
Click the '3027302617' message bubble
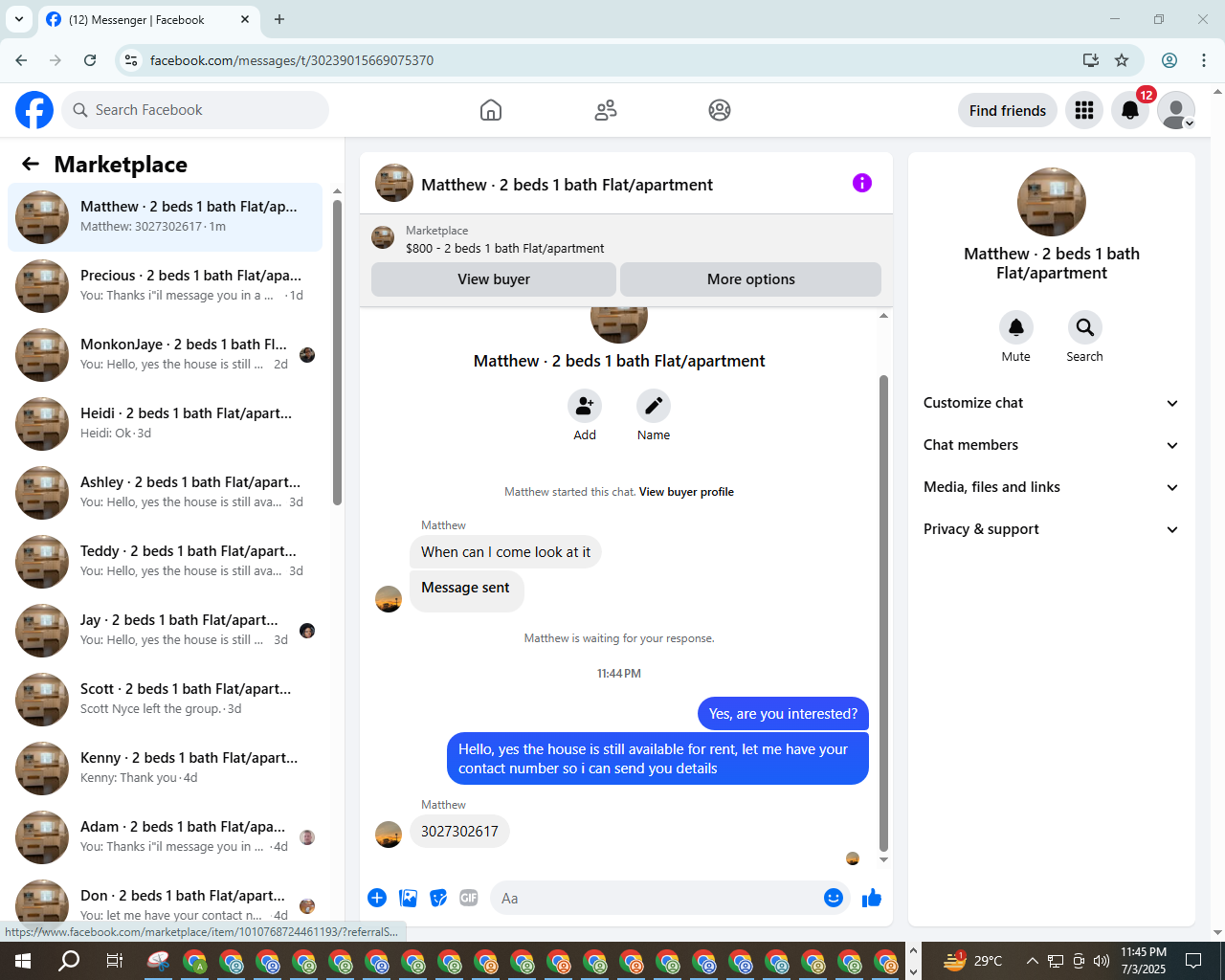click(459, 831)
